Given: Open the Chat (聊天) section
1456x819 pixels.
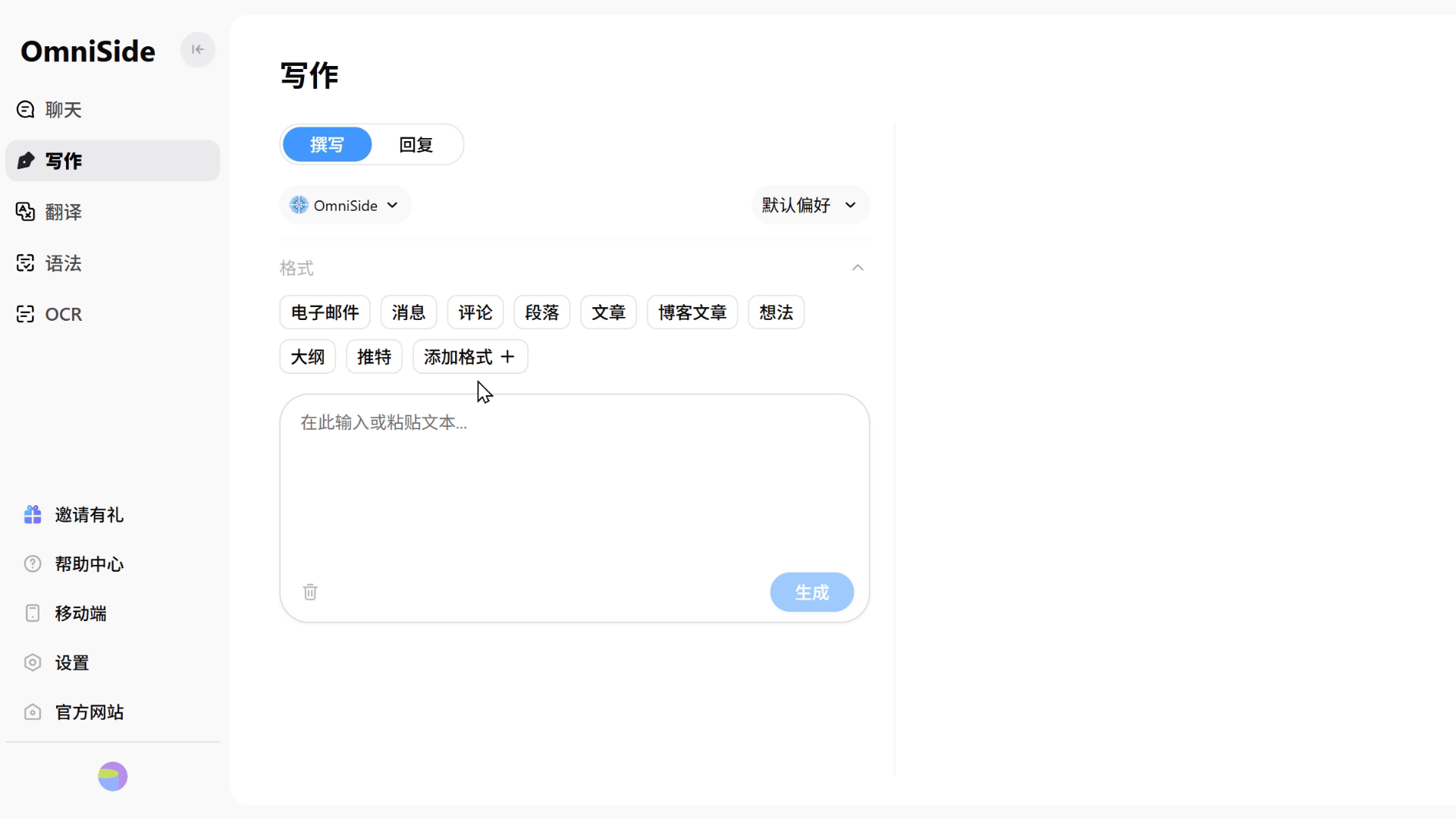Looking at the screenshot, I should 62,110.
